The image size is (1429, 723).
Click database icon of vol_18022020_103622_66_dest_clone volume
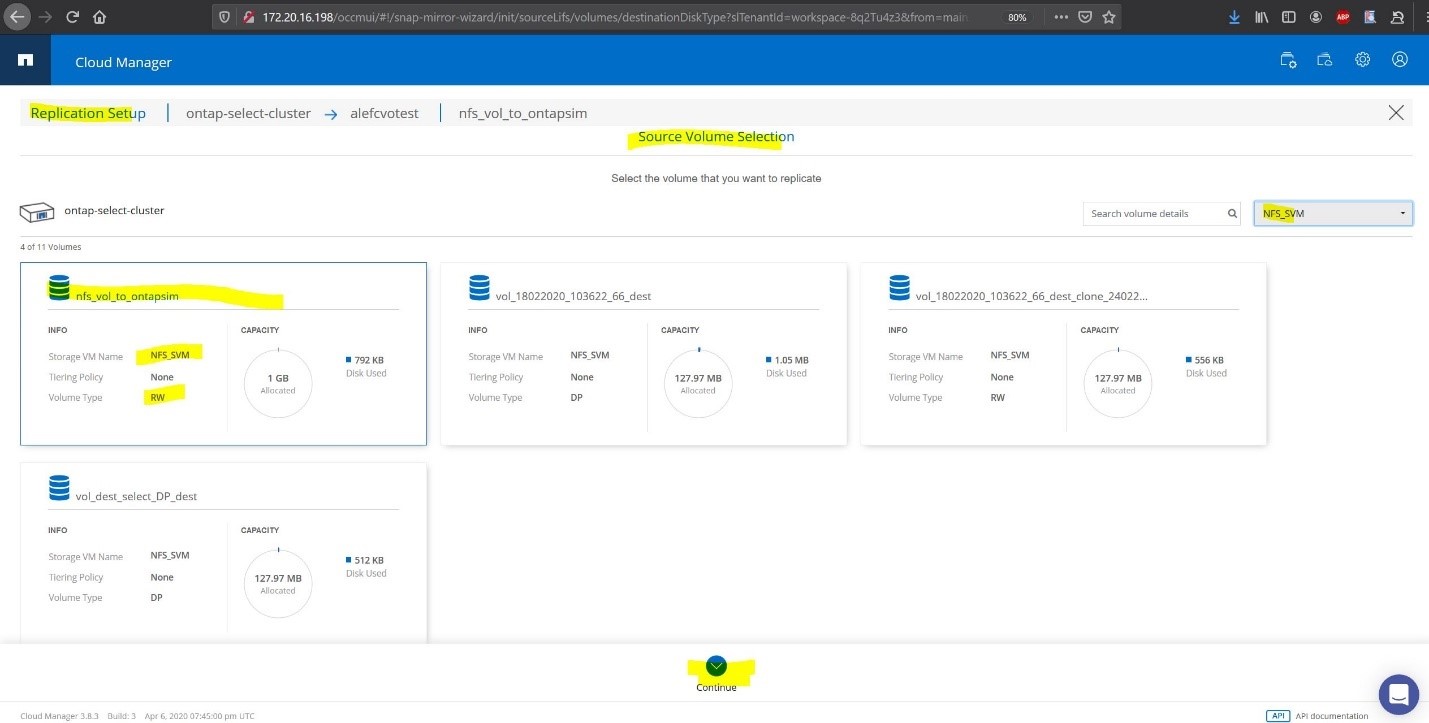[899, 289]
